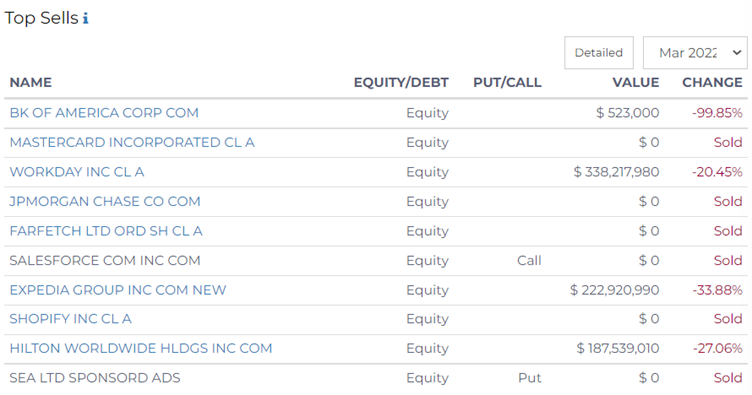Click the SALESFORCE COM INC COM row
Screen dimensions: 752x395
[x=376, y=260]
